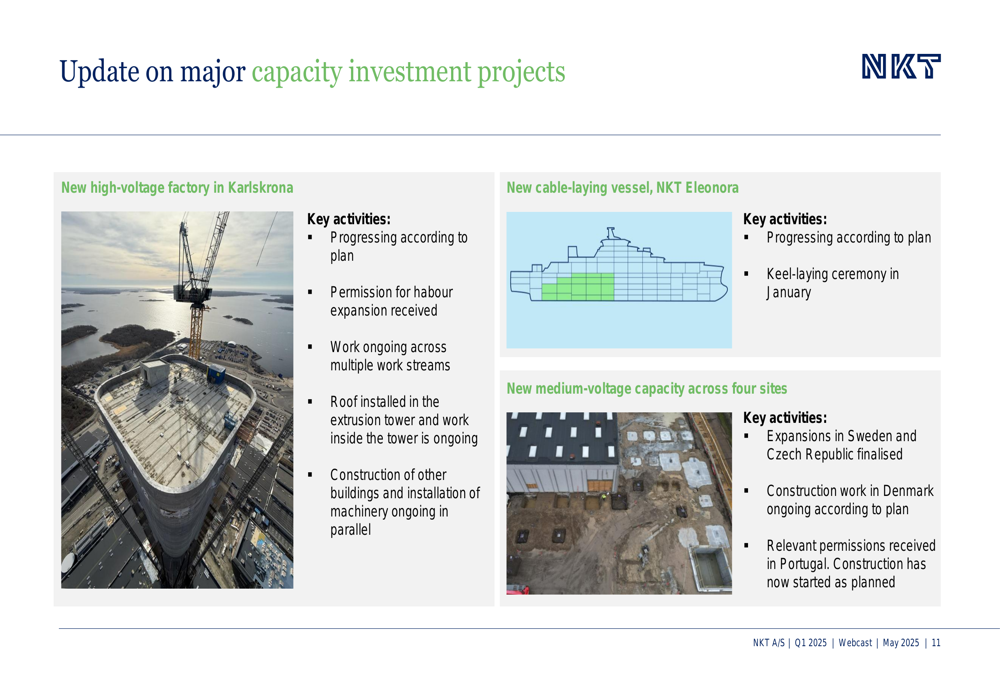Click footer text 'NKT A/S'
This screenshot has height=685, width=1000.
click(768, 643)
